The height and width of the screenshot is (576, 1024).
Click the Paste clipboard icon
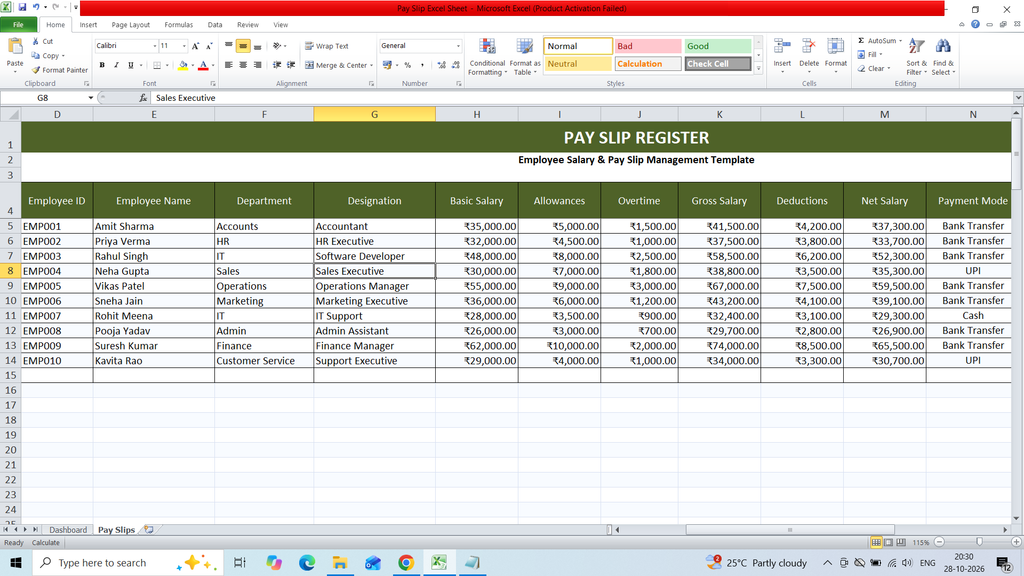click(x=14, y=47)
